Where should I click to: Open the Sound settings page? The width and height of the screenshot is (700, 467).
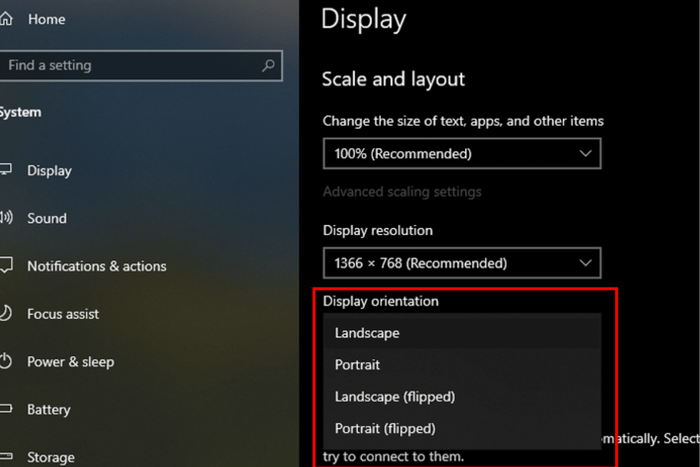coord(47,218)
